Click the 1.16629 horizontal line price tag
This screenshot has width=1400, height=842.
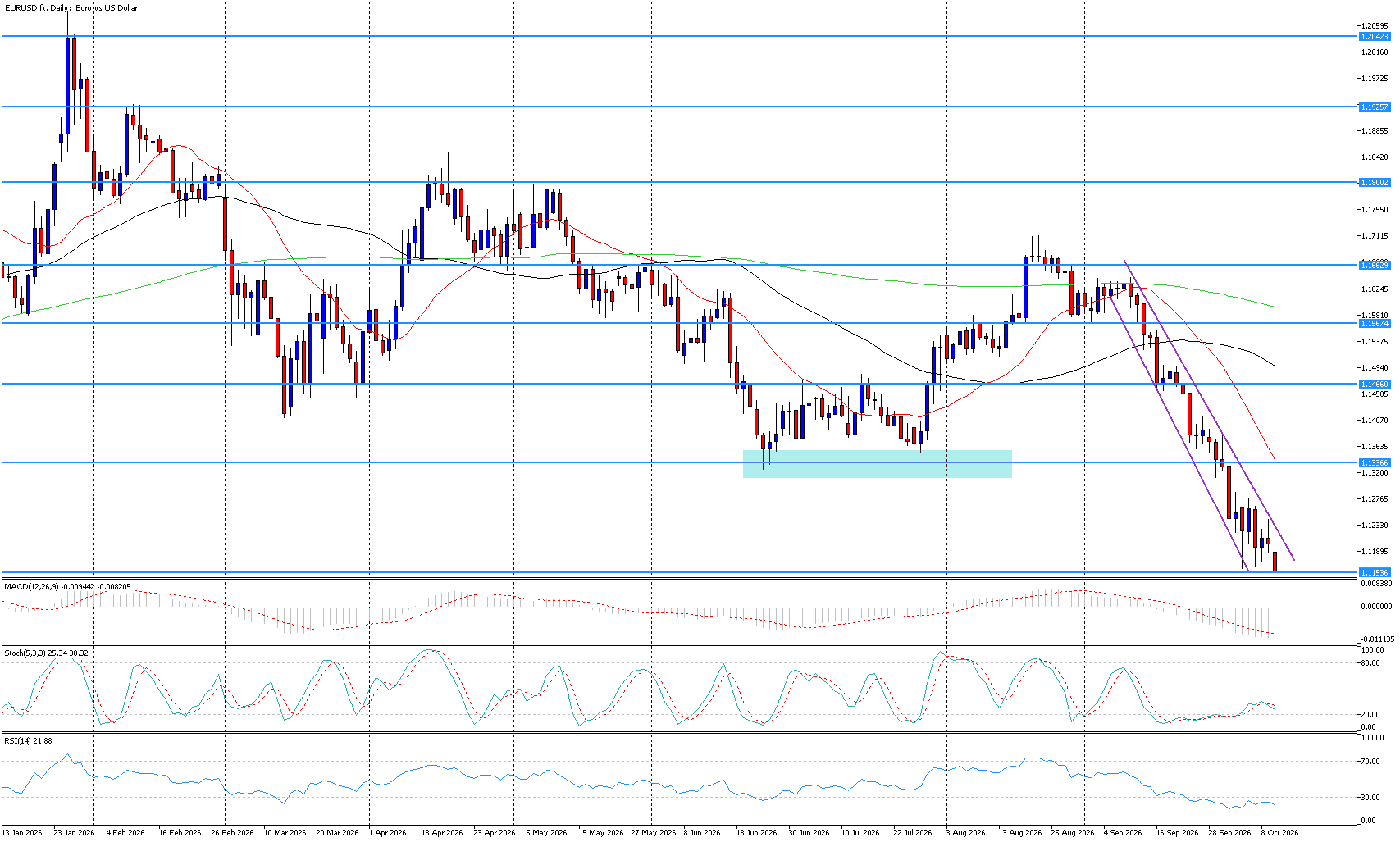coord(1375,266)
